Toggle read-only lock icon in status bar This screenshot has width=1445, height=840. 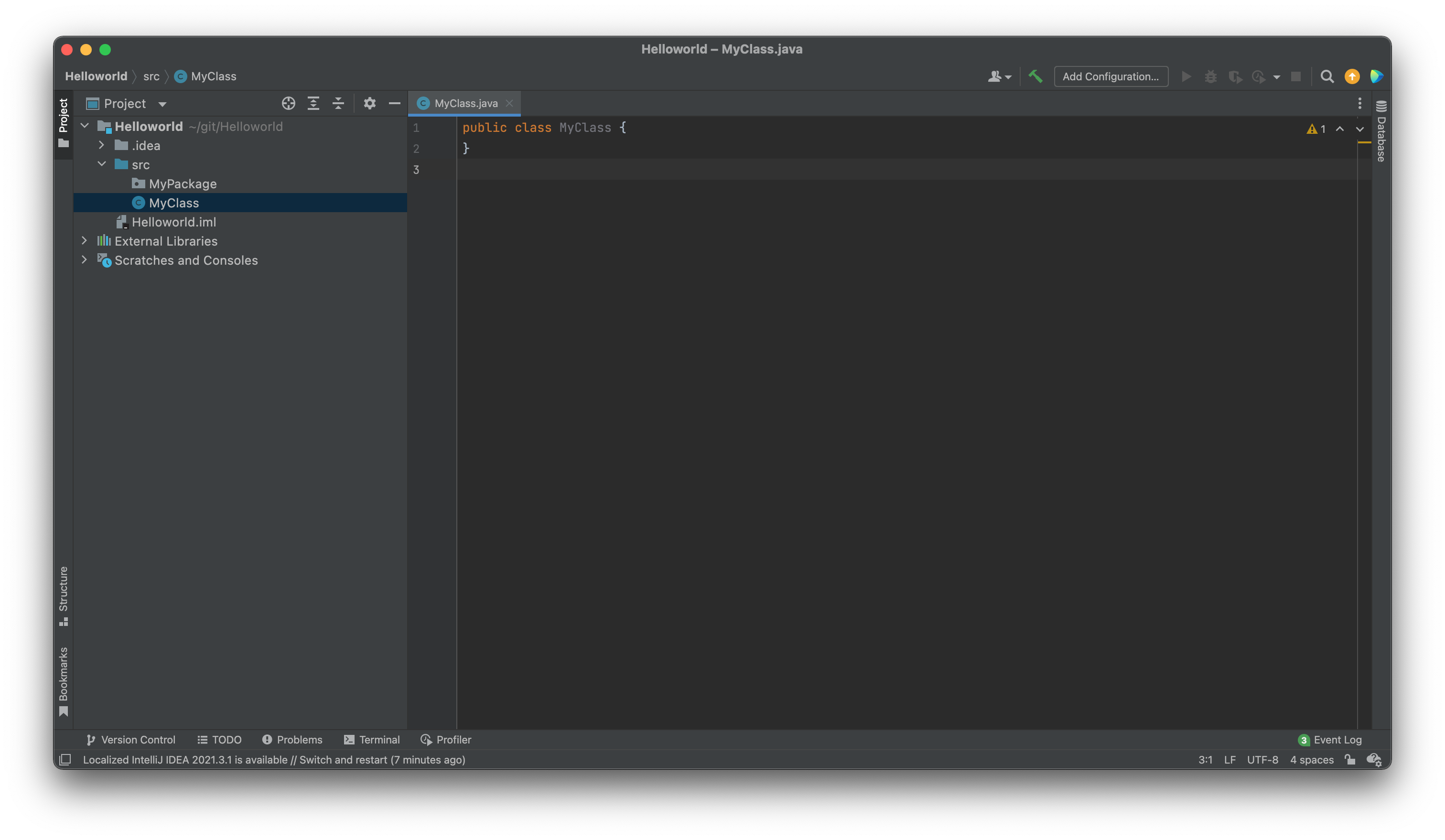pos(1350,760)
